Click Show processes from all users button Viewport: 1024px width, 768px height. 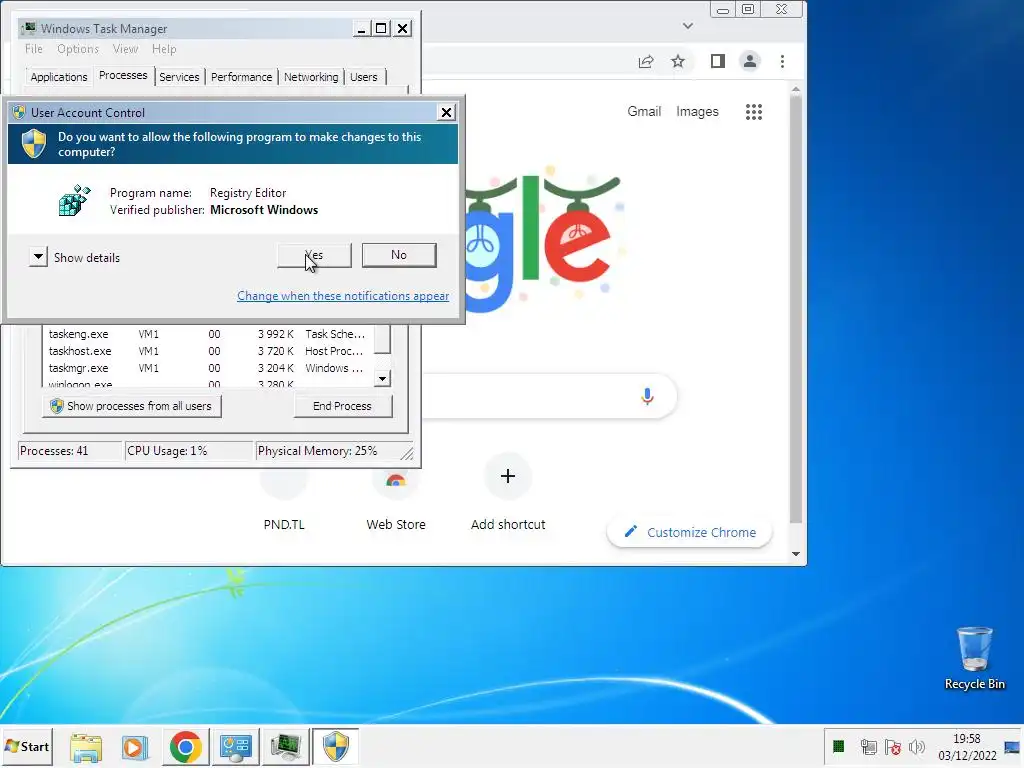click(x=132, y=406)
